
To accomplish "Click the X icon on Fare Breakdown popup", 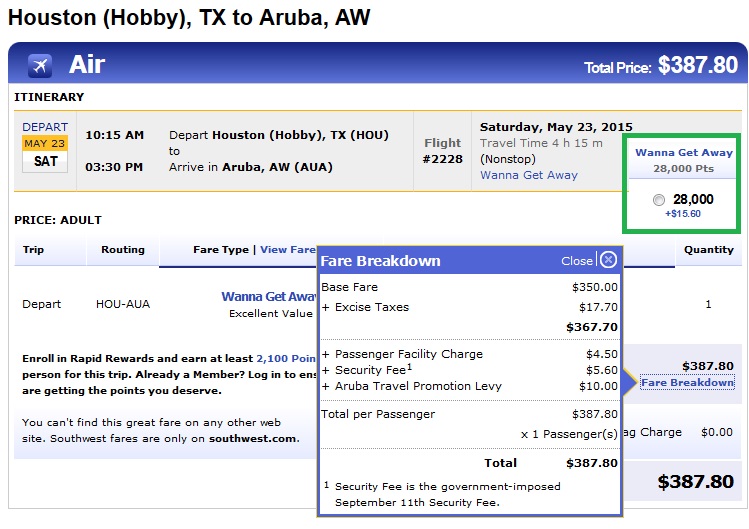I will 608,260.
